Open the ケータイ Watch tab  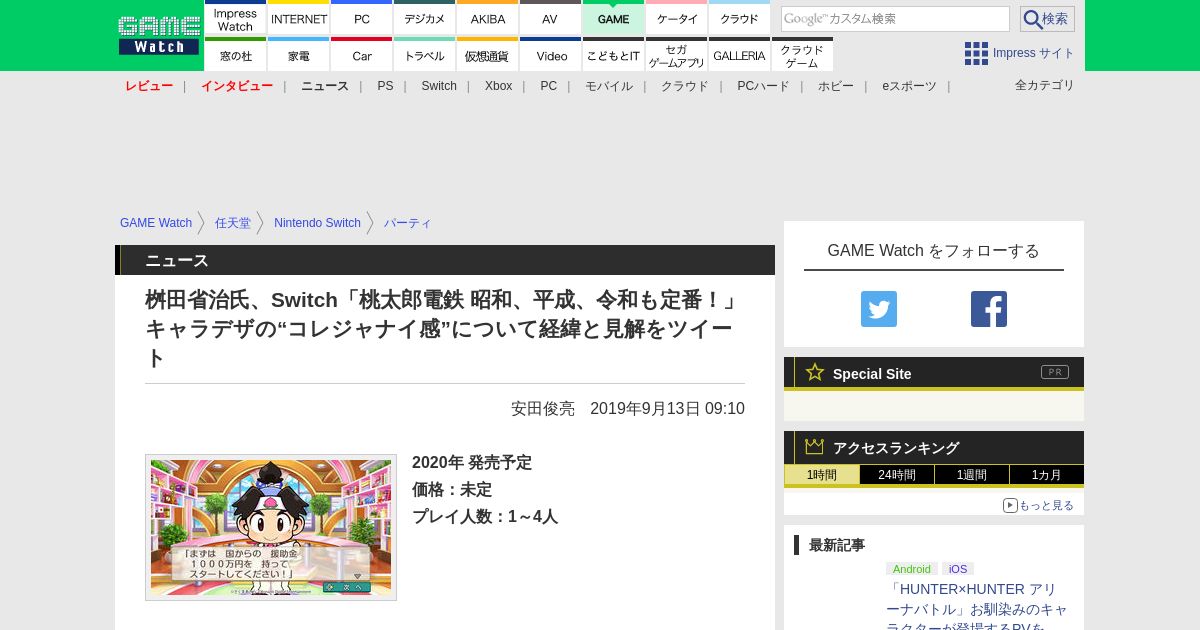click(677, 18)
